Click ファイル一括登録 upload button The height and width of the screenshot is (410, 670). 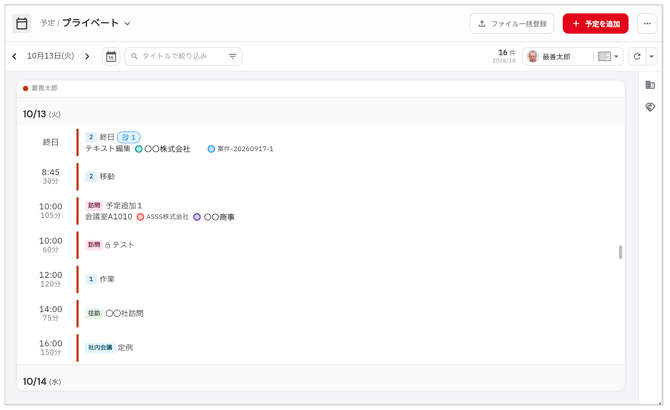pos(511,23)
